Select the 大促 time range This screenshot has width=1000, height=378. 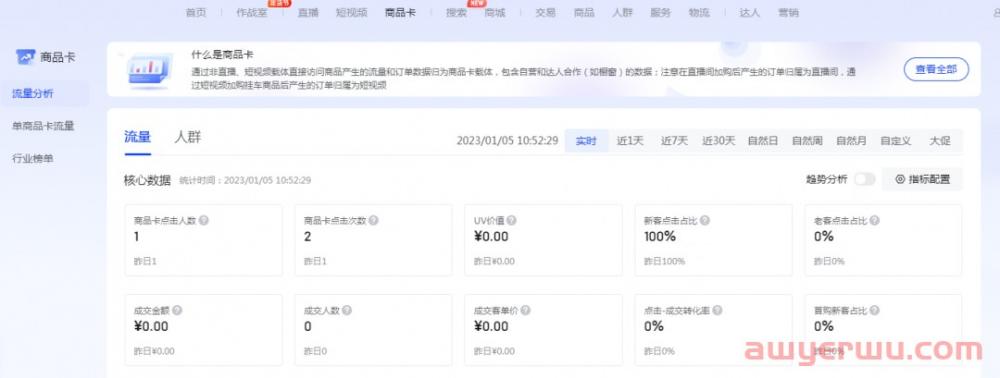click(x=939, y=141)
